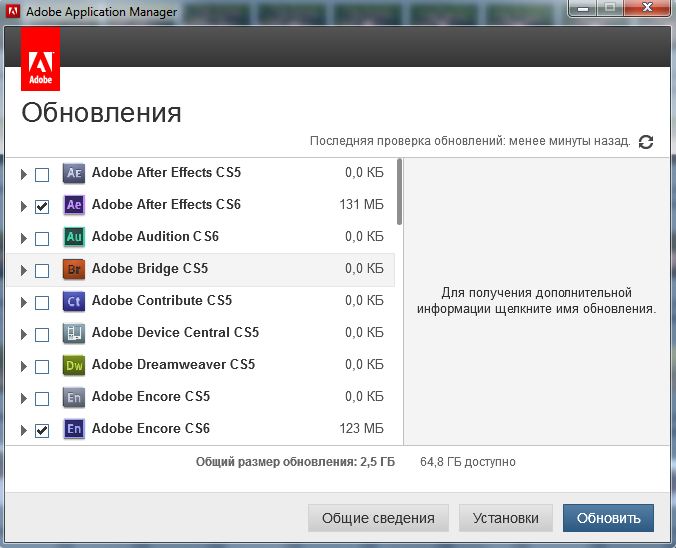Expand the Adobe Dreamweaver CS5 row
The width and height of the screenshot is (676, 548).
(24, 366)
